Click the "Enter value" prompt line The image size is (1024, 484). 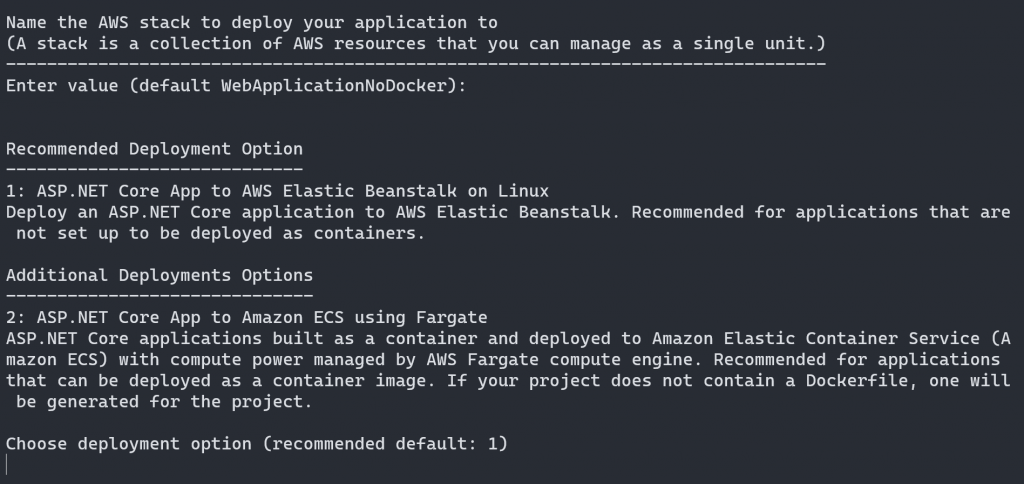[x=236, y=86]
